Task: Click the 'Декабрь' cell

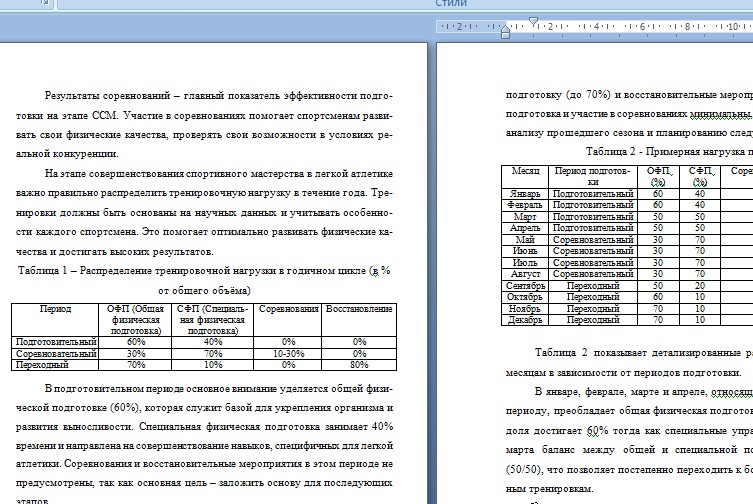Action: click(x=525, y=320)
